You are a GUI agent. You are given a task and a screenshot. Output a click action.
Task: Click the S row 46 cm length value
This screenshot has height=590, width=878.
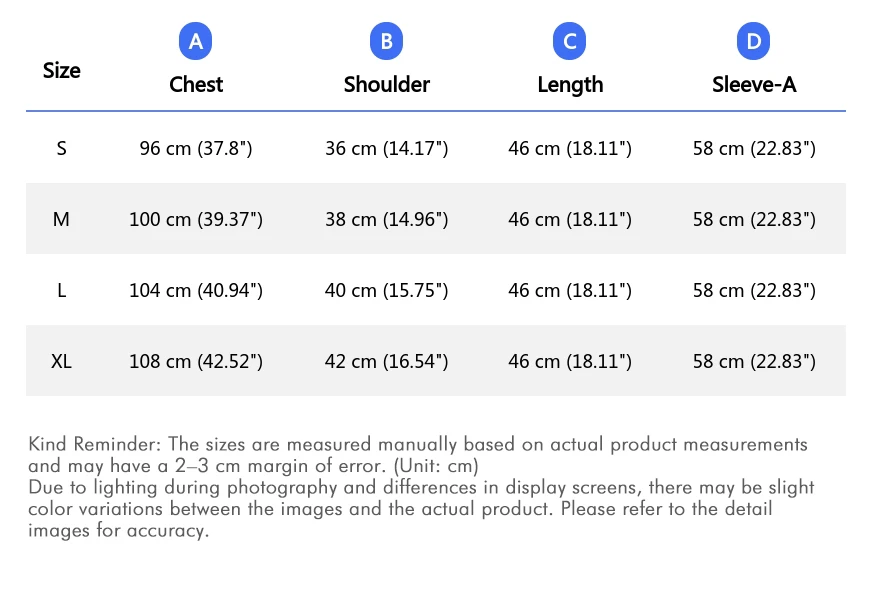pos(570,149)
